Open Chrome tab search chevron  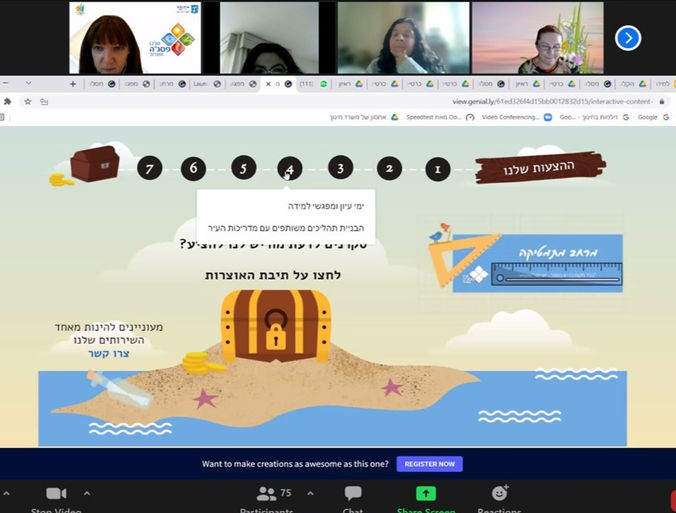(28, 83)
